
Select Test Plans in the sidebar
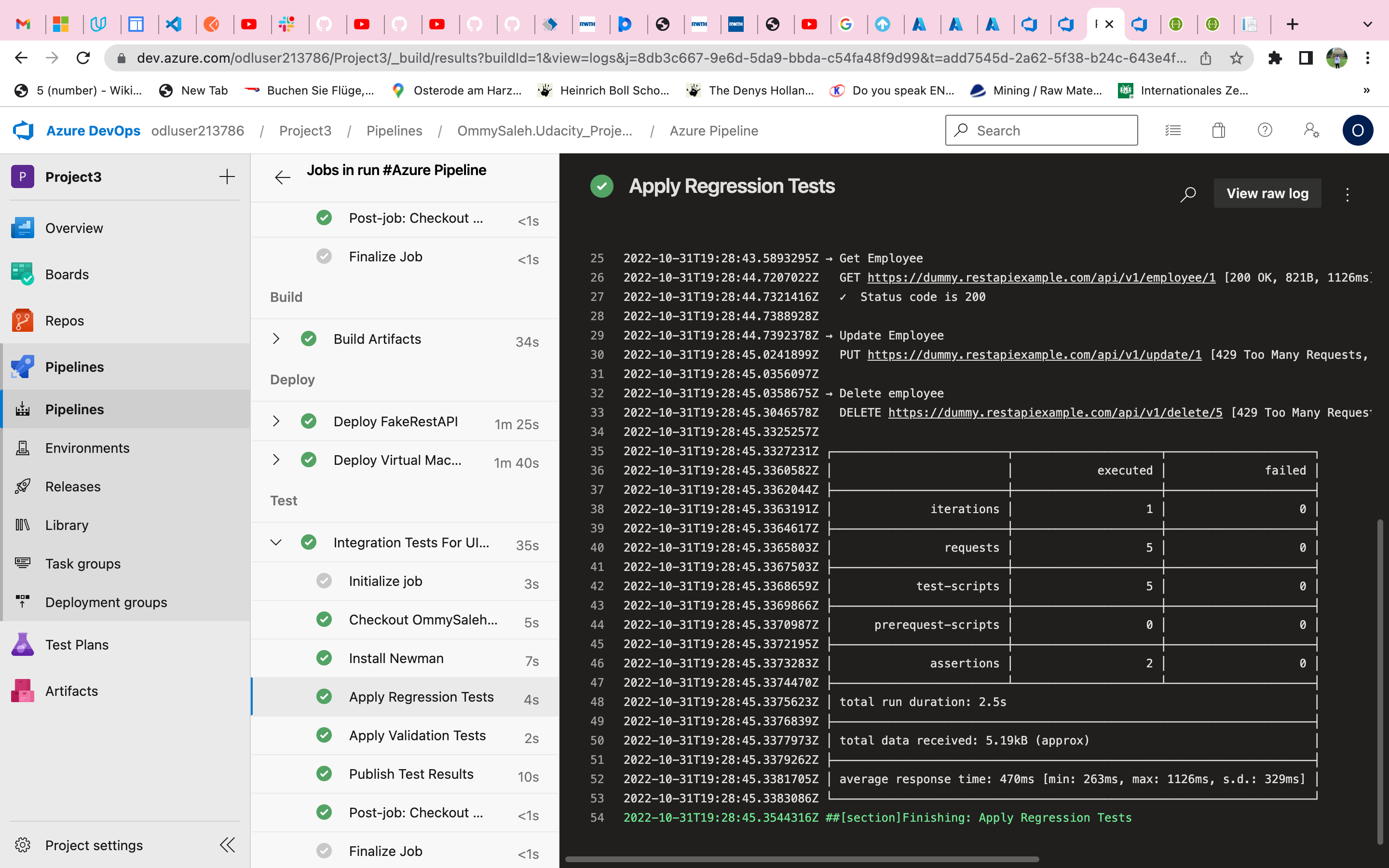coord(76,644)
